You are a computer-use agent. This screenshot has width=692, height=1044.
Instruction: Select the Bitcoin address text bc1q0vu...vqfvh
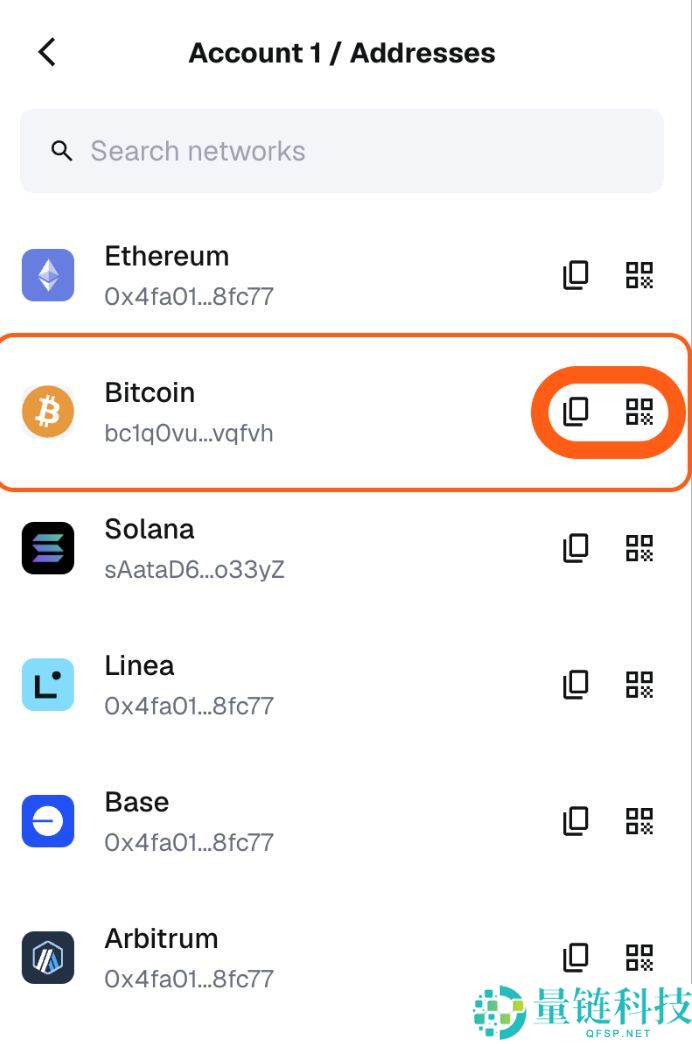190,433
